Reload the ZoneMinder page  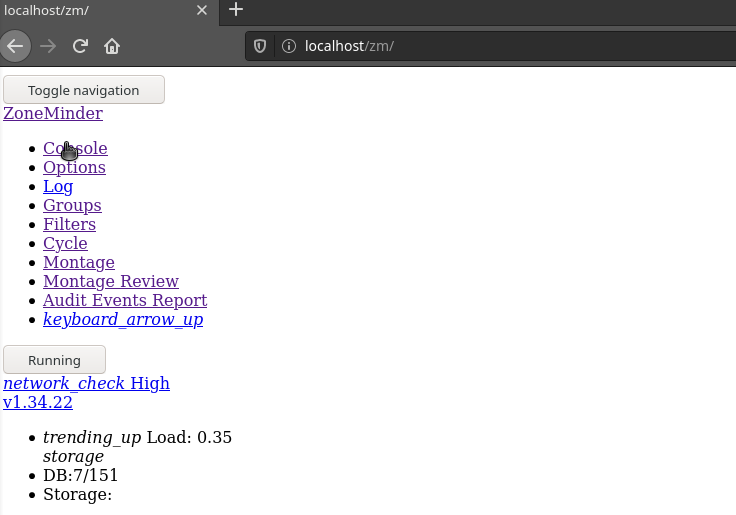pyautogui.click(x=80, y=46)
